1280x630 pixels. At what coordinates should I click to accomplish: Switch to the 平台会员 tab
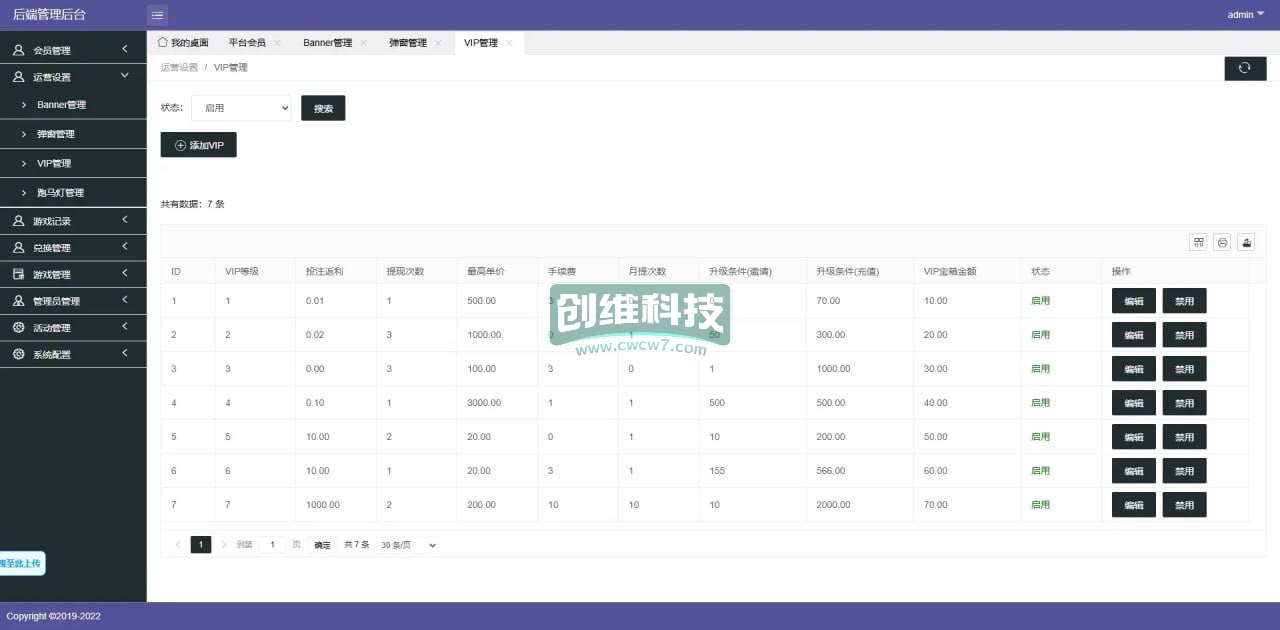[247, 43]
